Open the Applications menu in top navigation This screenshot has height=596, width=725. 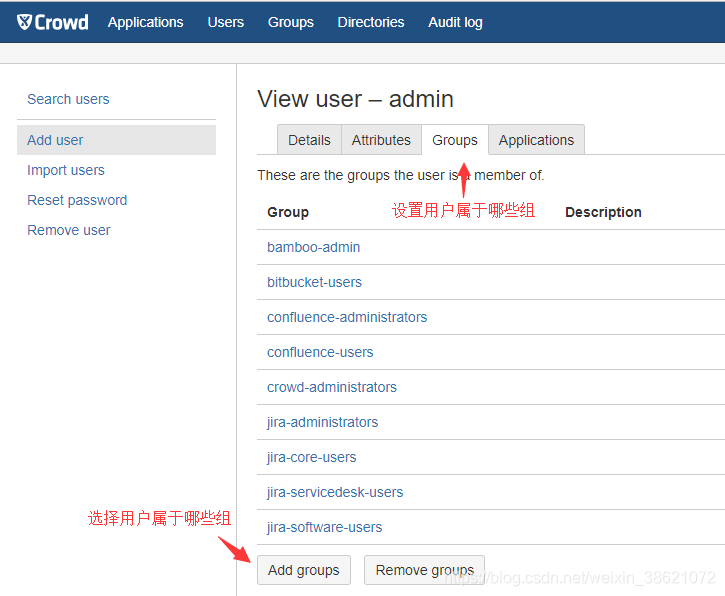coord(146,22)
